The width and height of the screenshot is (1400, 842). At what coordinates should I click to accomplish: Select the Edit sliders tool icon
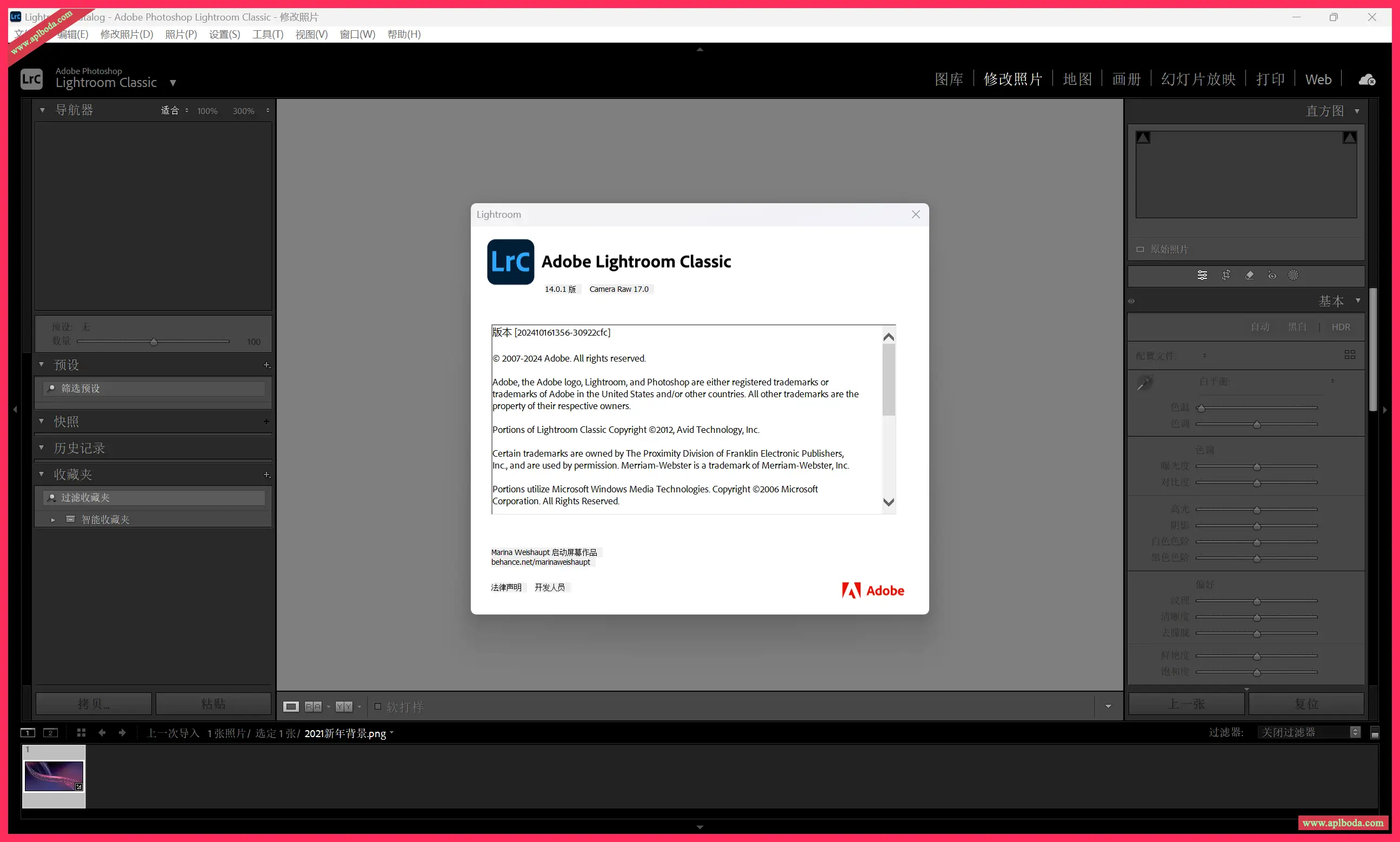click(x=1202, y=275)
